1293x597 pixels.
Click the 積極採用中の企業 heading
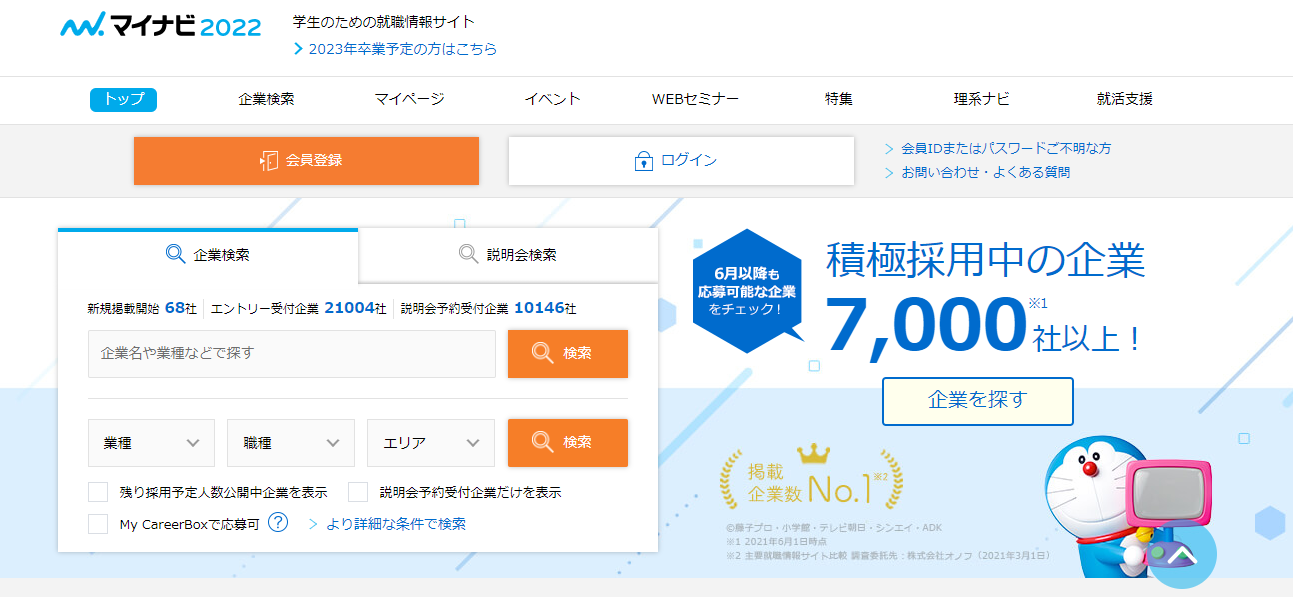[x=986, y=260]
